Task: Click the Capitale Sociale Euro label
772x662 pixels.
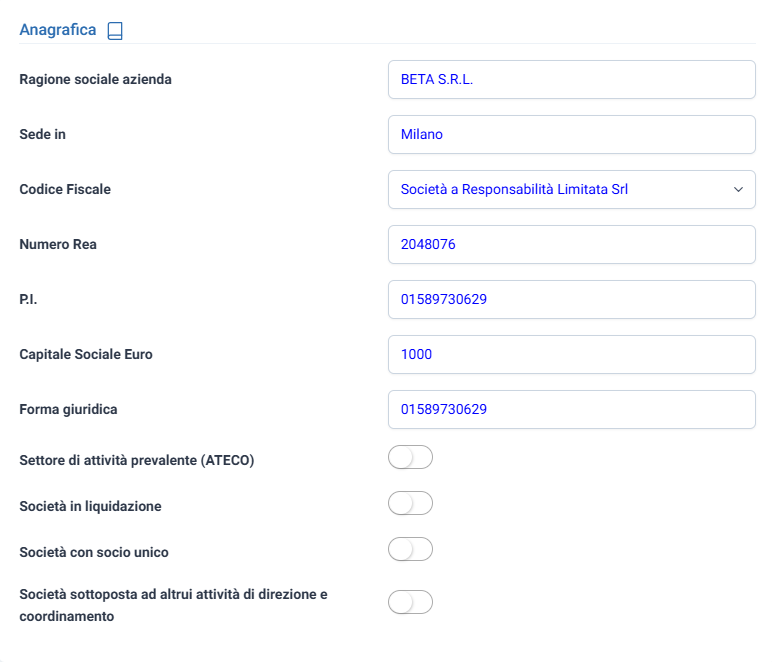Action: [x=86, y=354]
